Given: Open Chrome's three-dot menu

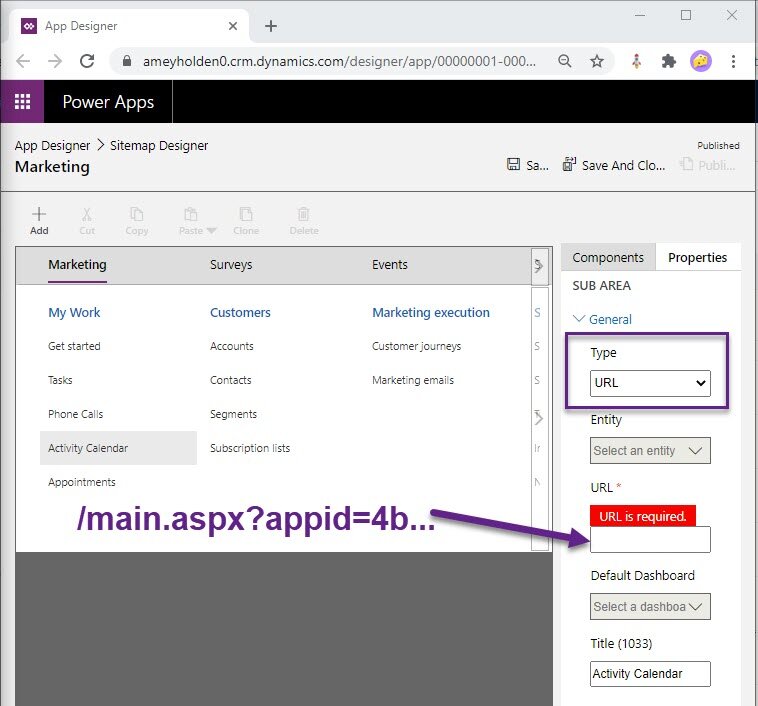Looking at the screenshot, I should coord(733,61).
